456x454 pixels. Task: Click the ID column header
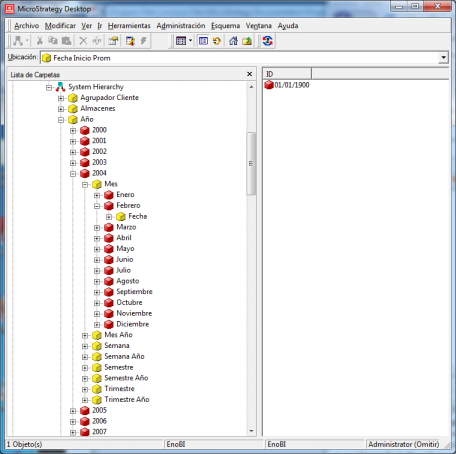coord(287,74)
